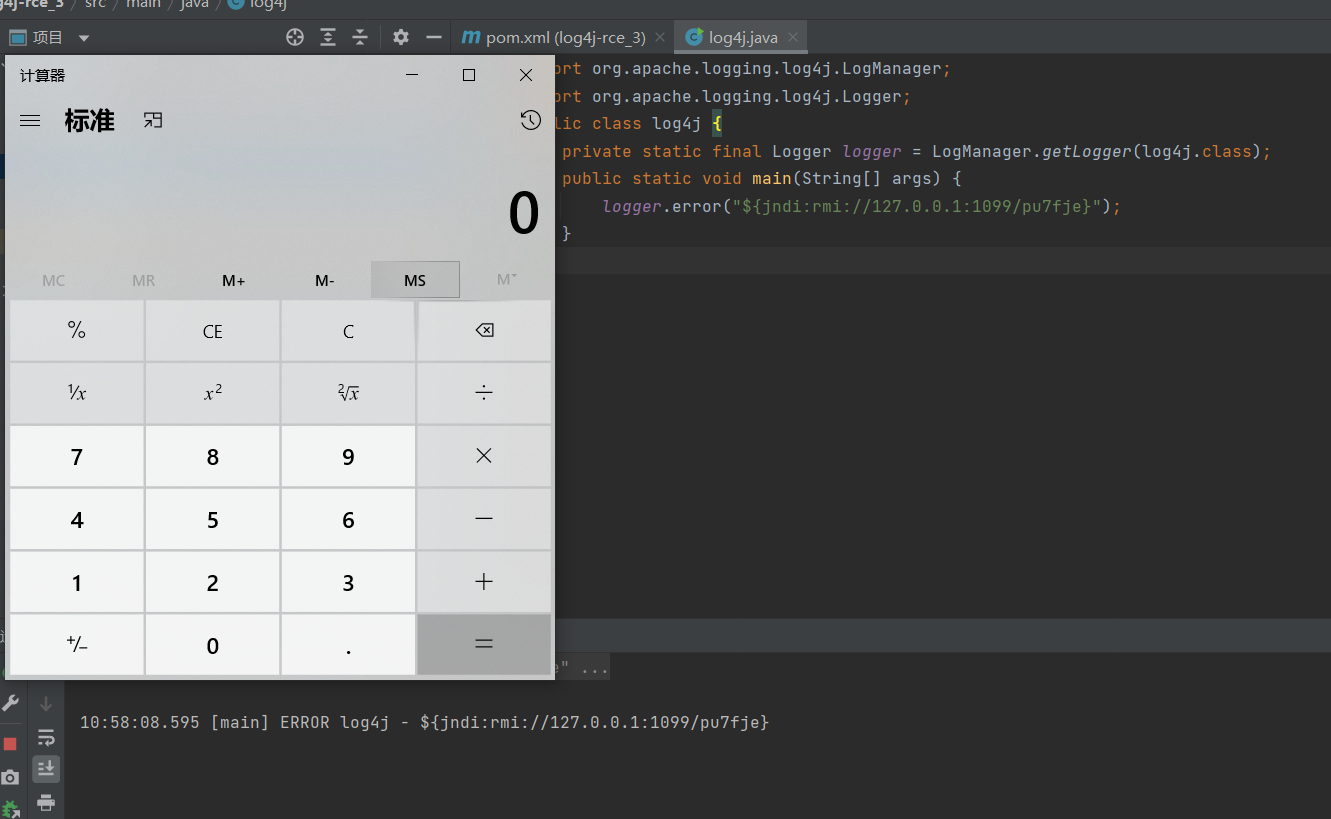Click the ERROR log4j console output line
1331x819 pixels.
(425, 722)
